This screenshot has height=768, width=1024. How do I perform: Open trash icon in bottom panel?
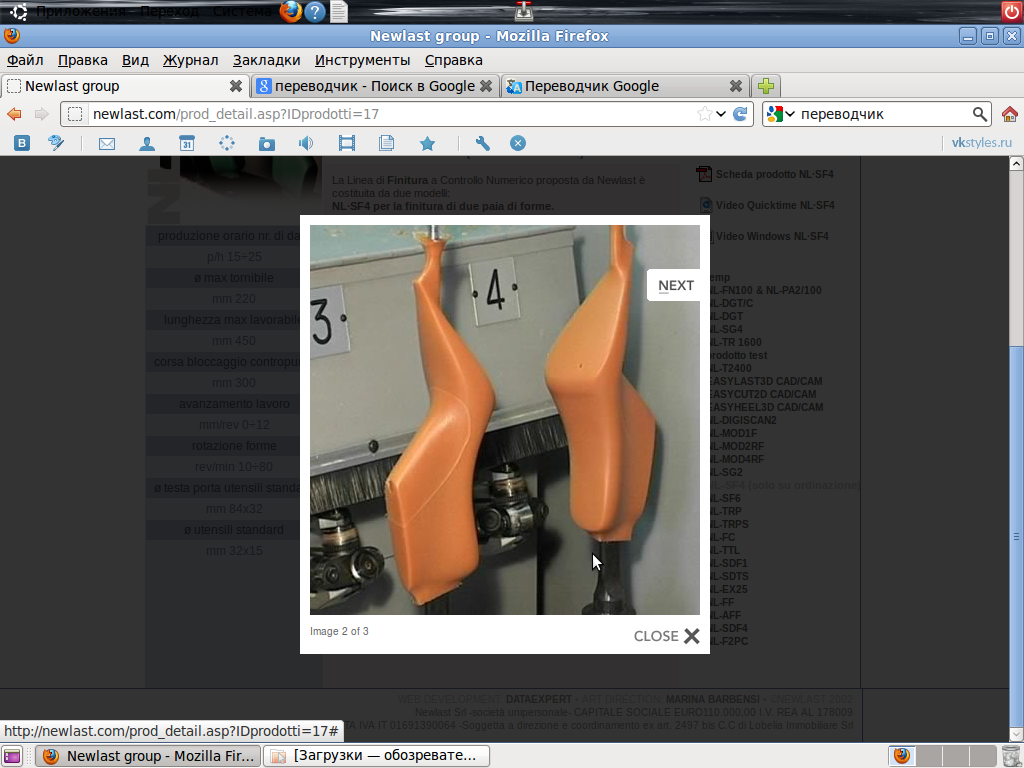click(x=1011, y=756)
